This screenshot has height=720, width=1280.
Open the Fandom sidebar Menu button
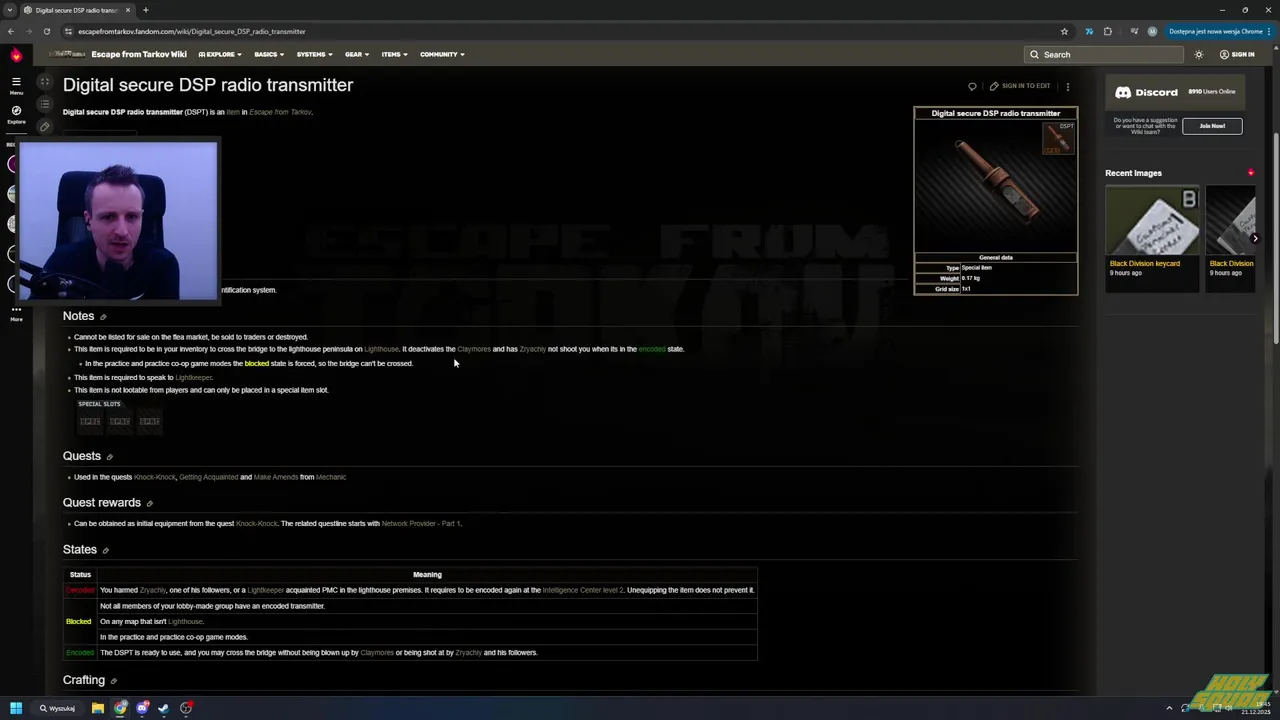point(16,85)
